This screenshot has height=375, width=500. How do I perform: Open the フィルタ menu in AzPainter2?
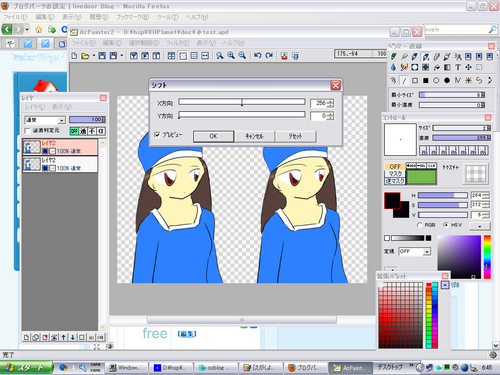point(178,43)
